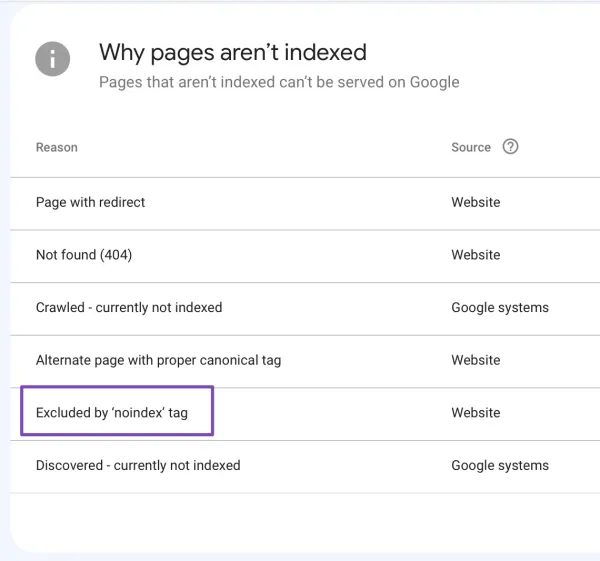600x561 pixels.
Task: Select the 'Not found (404)' reason
Action: (x=84, y=255)
